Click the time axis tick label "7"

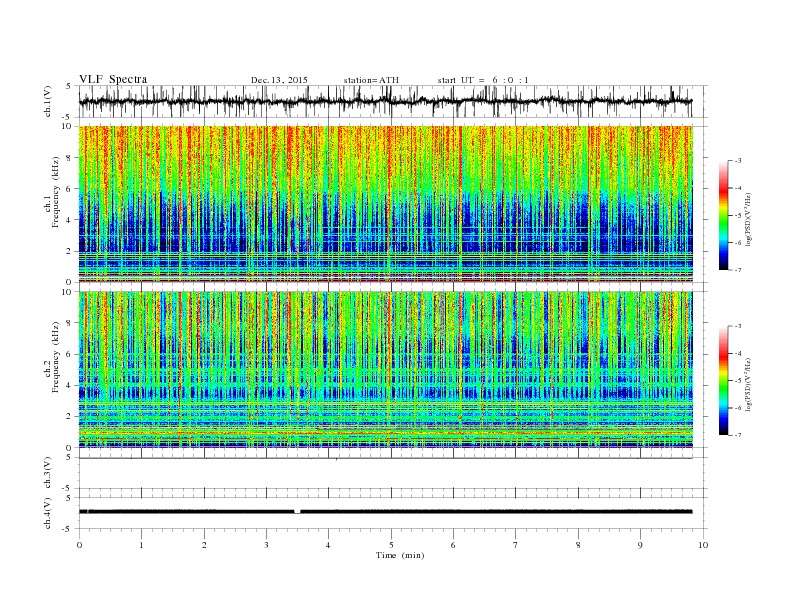pos(516,545)
